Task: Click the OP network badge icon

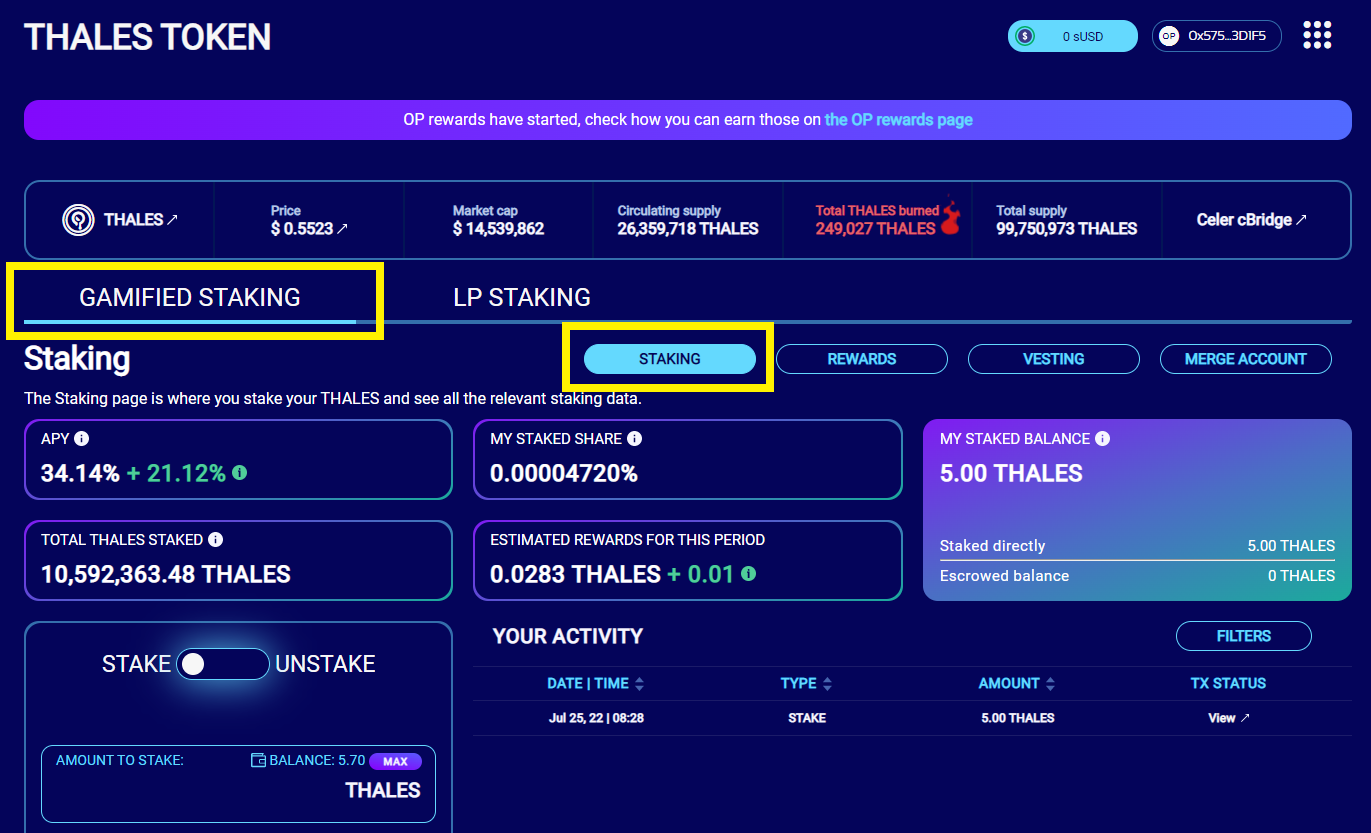Action: coord(1168,36)
